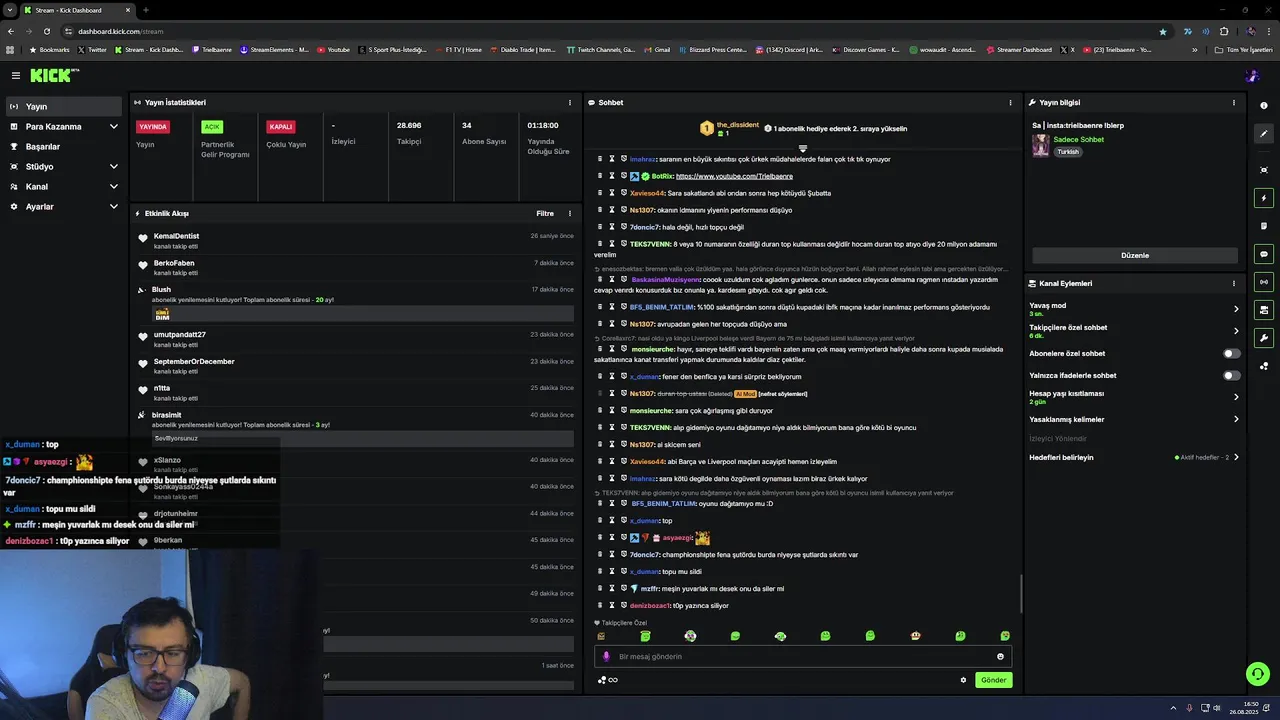Open the Filtre dropdown in Etkinlik Akışı
The height and width of the screenshot is (720, 1280).
point(545,213)
